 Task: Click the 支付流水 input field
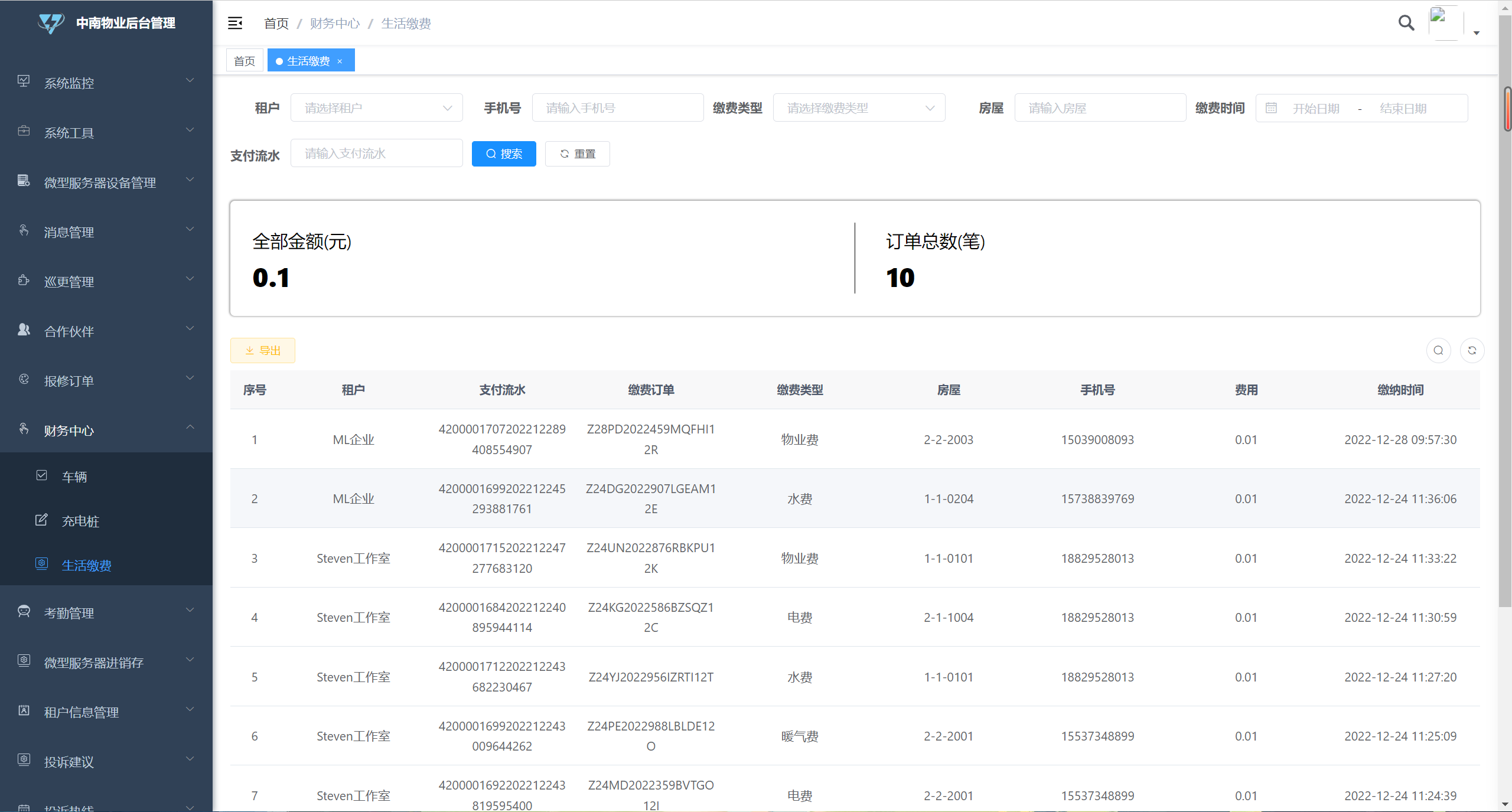pos(377,154)
